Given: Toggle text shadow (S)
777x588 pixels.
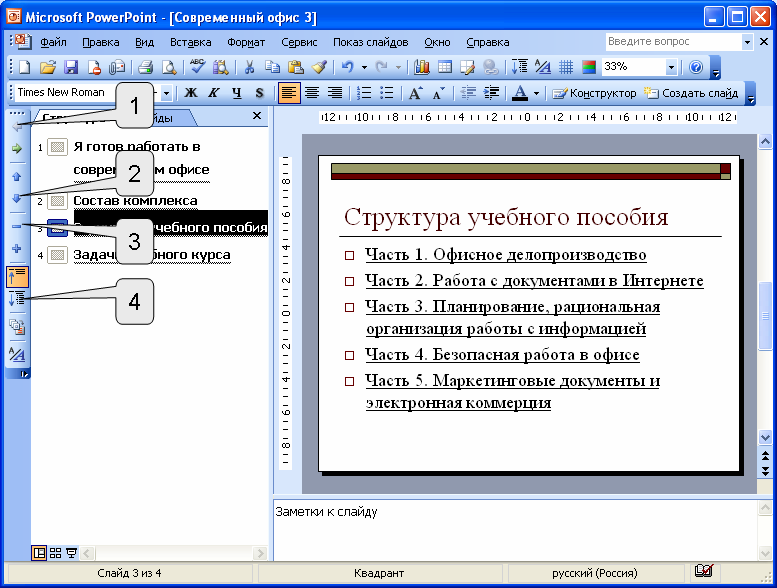Looking at the screenshot, I should (259, 93).
